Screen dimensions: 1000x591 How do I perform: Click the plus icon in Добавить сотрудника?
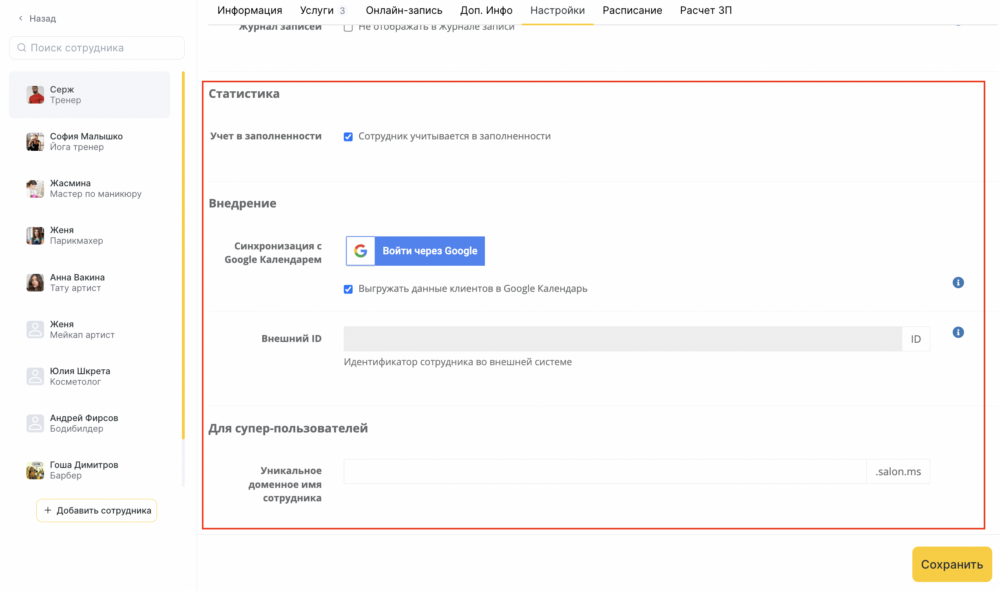pyautogui.click(x=47, y=510)
